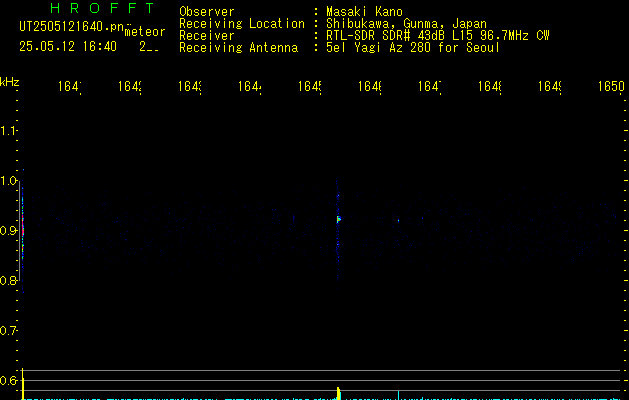This screenshot has height=400, width=629.
Task: Click the kHz axis unit label
Action: 10,82
